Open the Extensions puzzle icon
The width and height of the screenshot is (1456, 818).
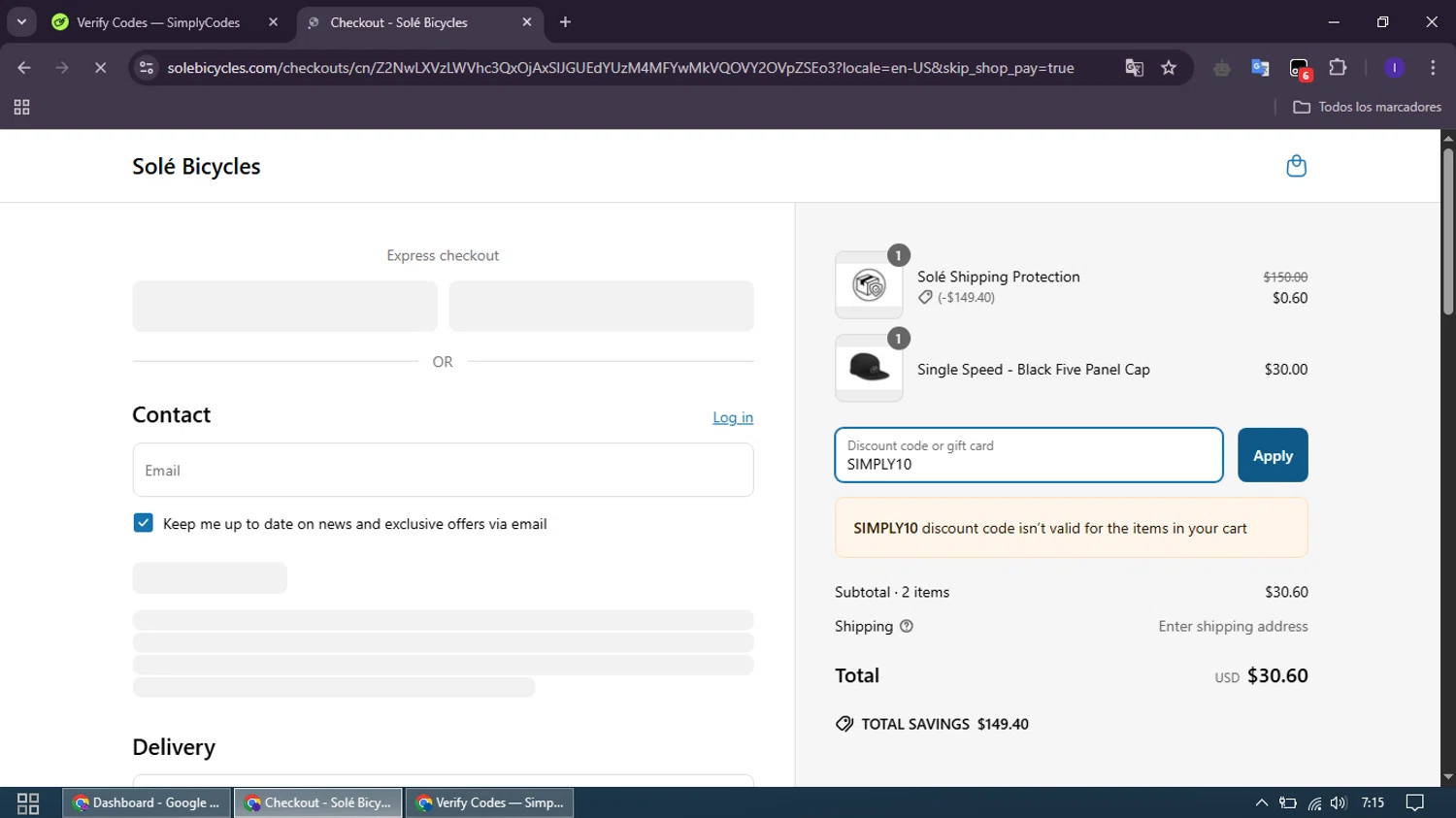[x=1338, y=68]
